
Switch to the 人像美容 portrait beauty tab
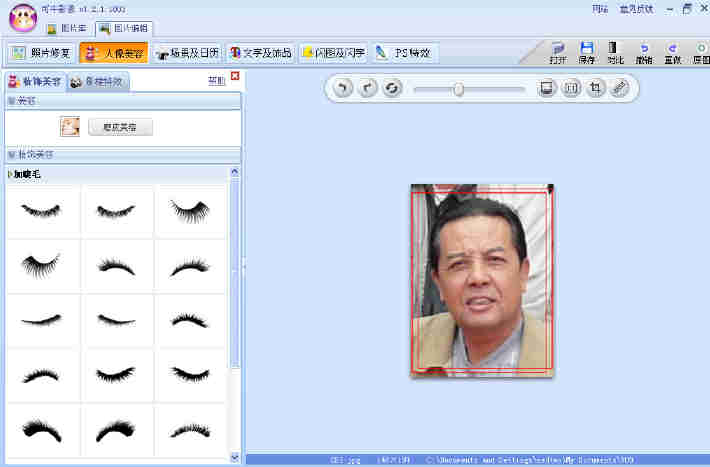click(x=113, y=52)
